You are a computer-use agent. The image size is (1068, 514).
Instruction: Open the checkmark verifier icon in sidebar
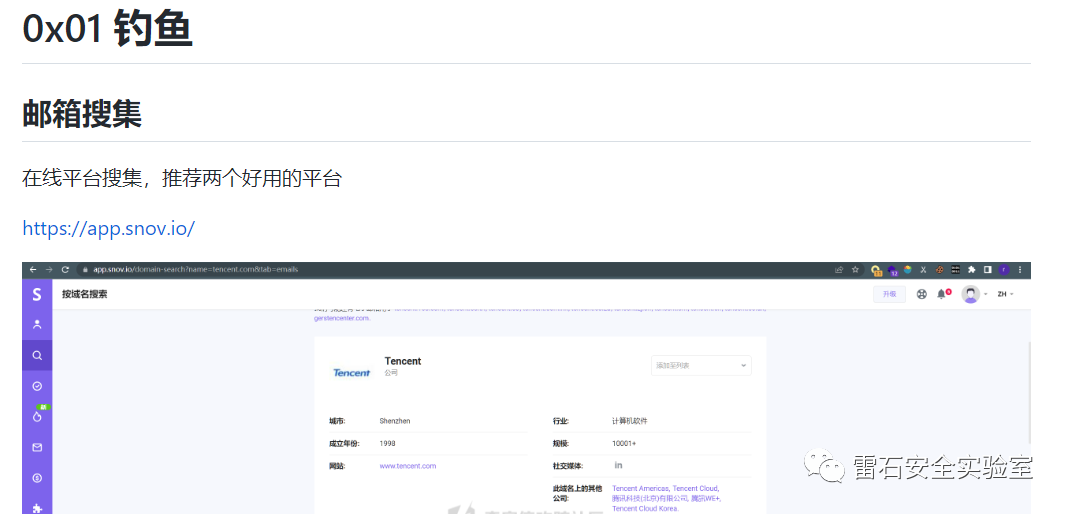coord(37,386)
